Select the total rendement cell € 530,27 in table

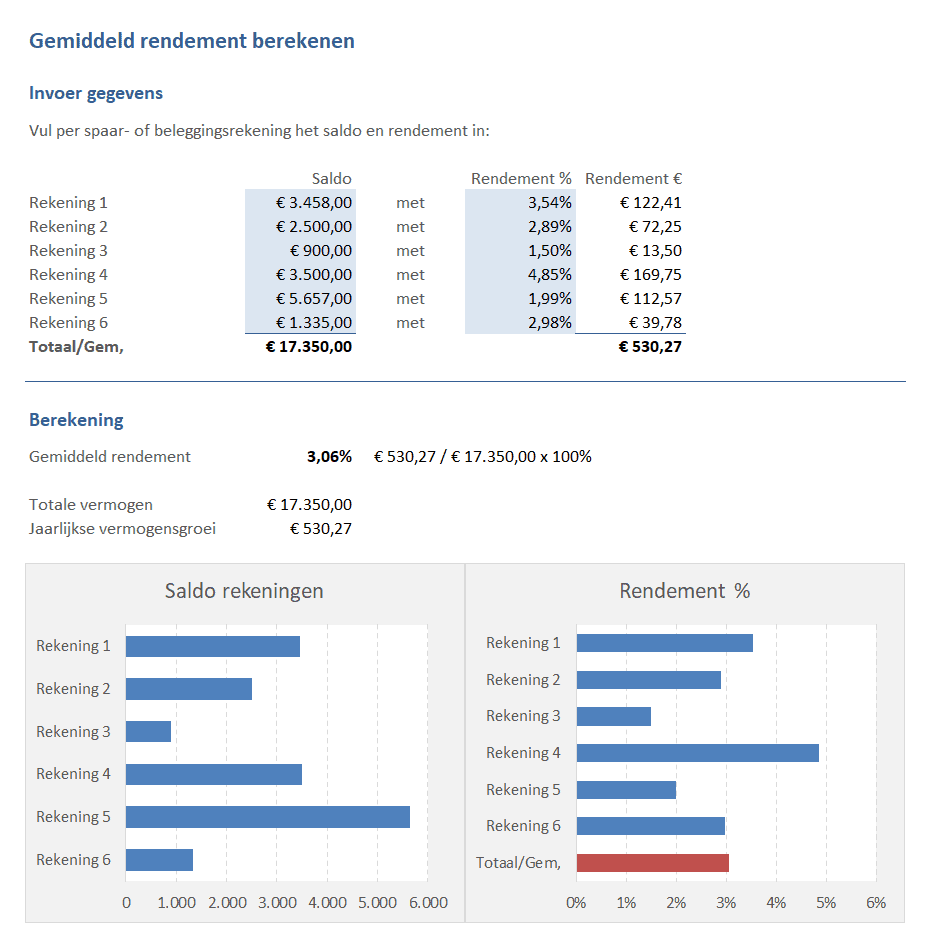pos(650,347)
